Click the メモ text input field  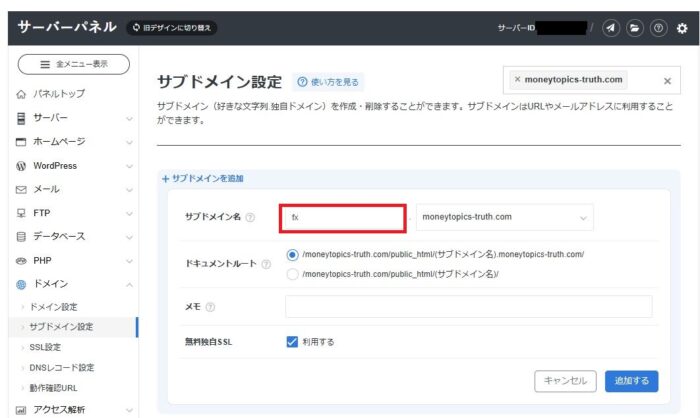click(468, 307)
